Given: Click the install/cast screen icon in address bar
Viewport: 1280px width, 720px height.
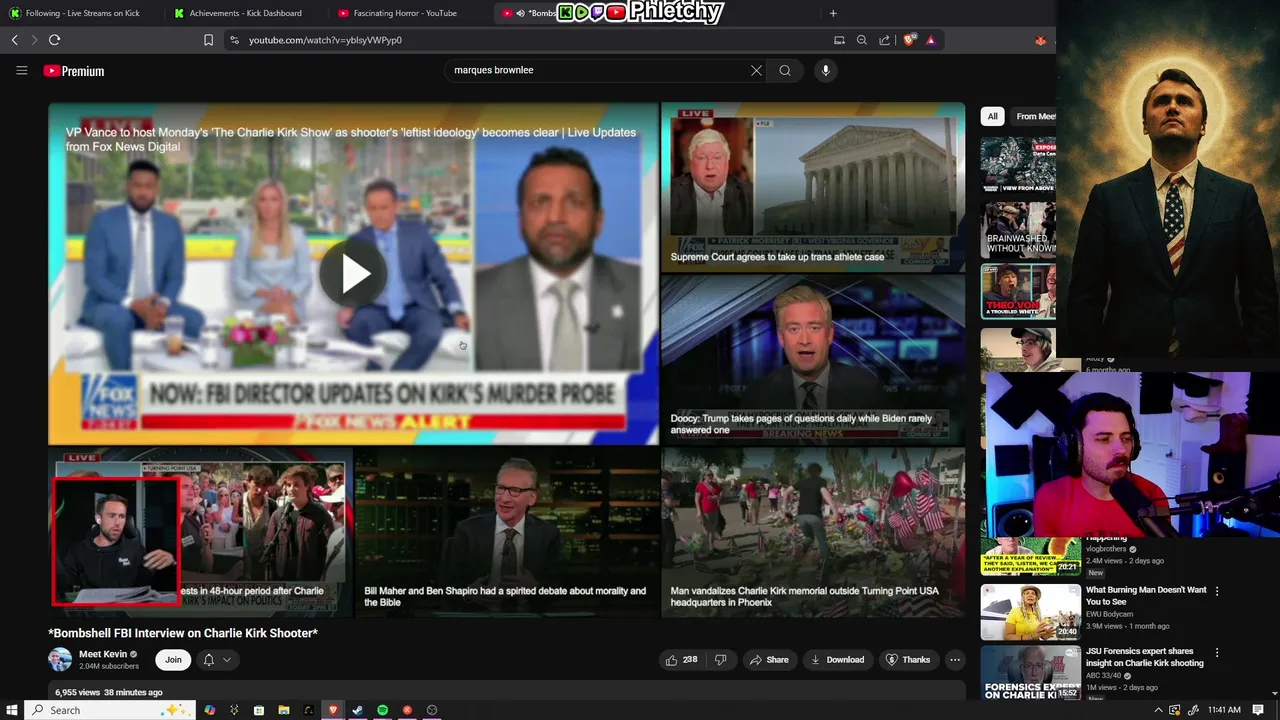Looking at the screenshot, I should coord(839,40).
